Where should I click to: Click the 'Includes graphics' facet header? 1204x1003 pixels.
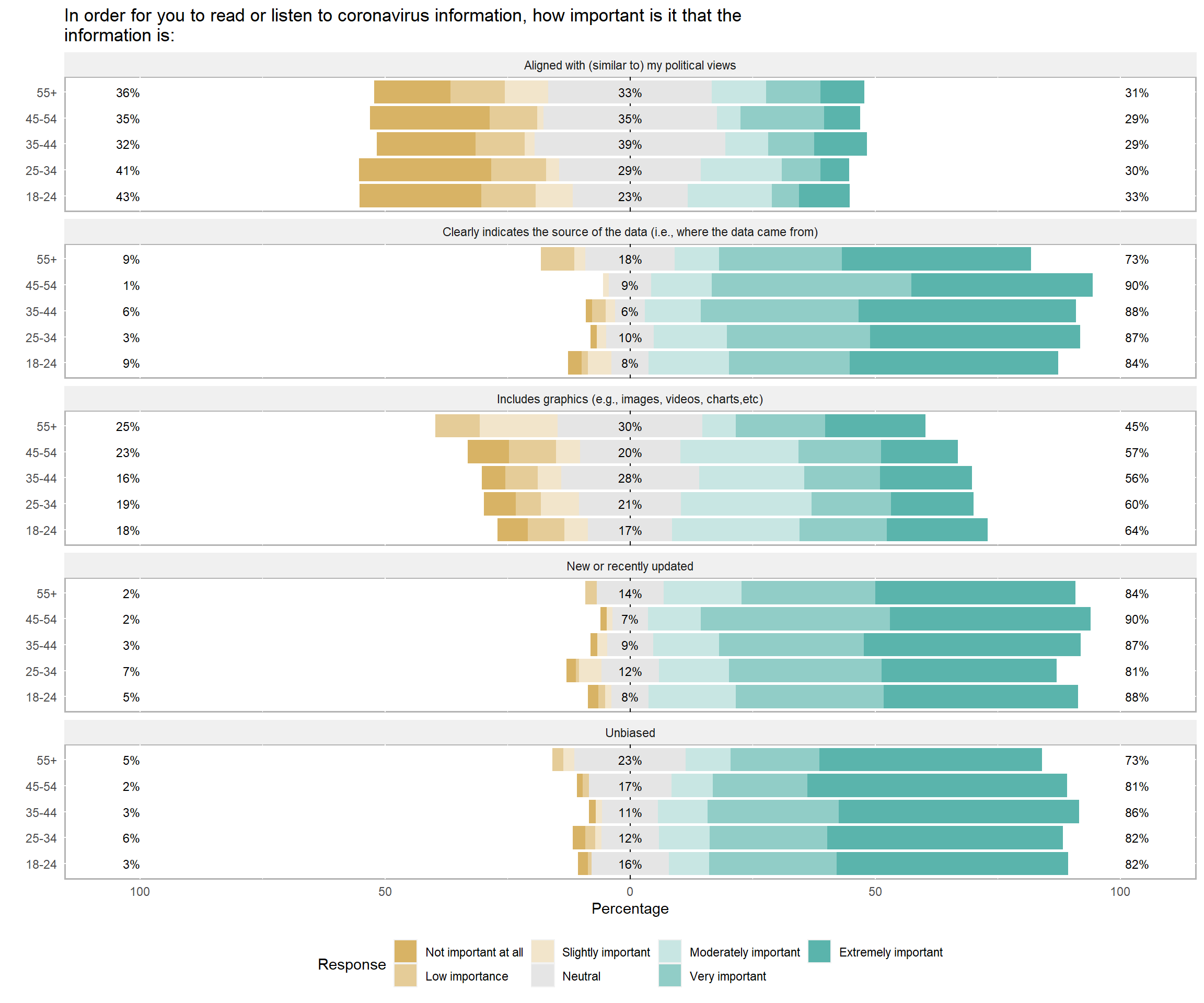coord(630,399)
